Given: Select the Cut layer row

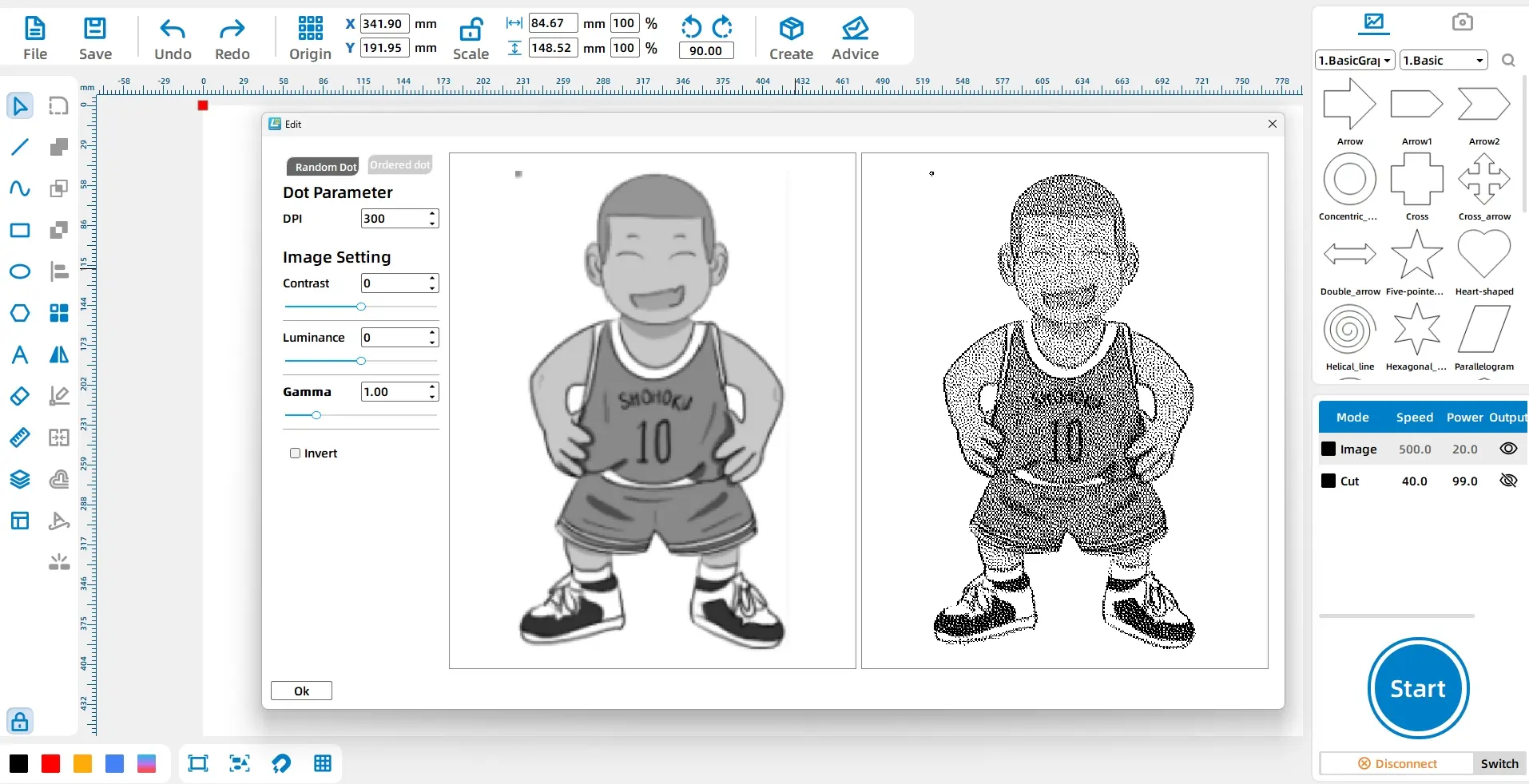Looking at the screenshot, I should 1423,481.
